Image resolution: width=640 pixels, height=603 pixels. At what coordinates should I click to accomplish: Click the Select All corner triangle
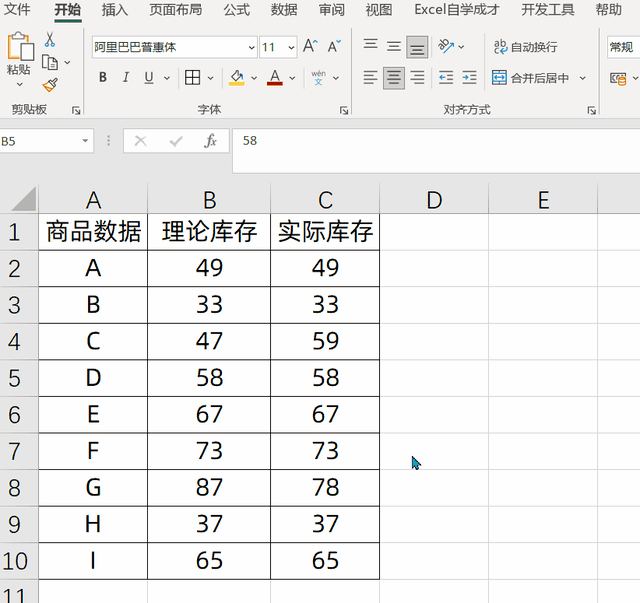24,199
